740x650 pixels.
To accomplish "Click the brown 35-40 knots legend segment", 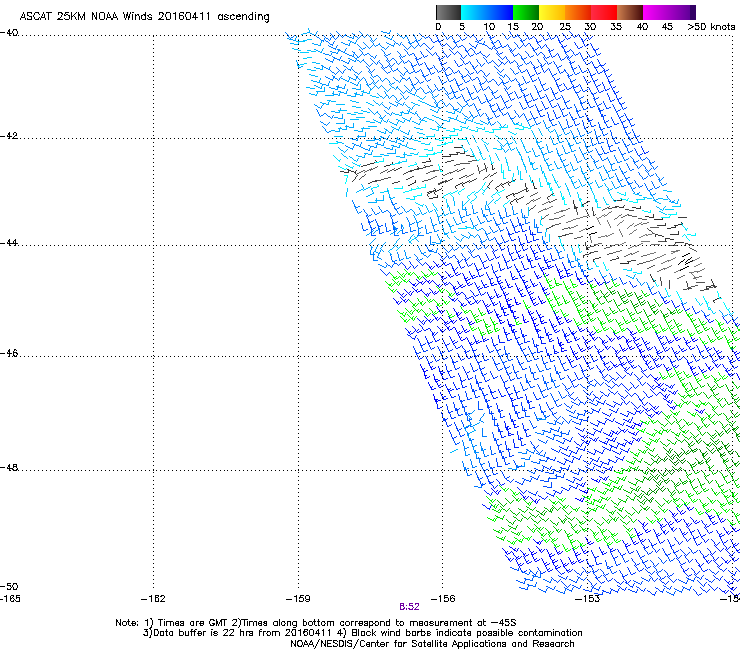I will coord(630,12).
